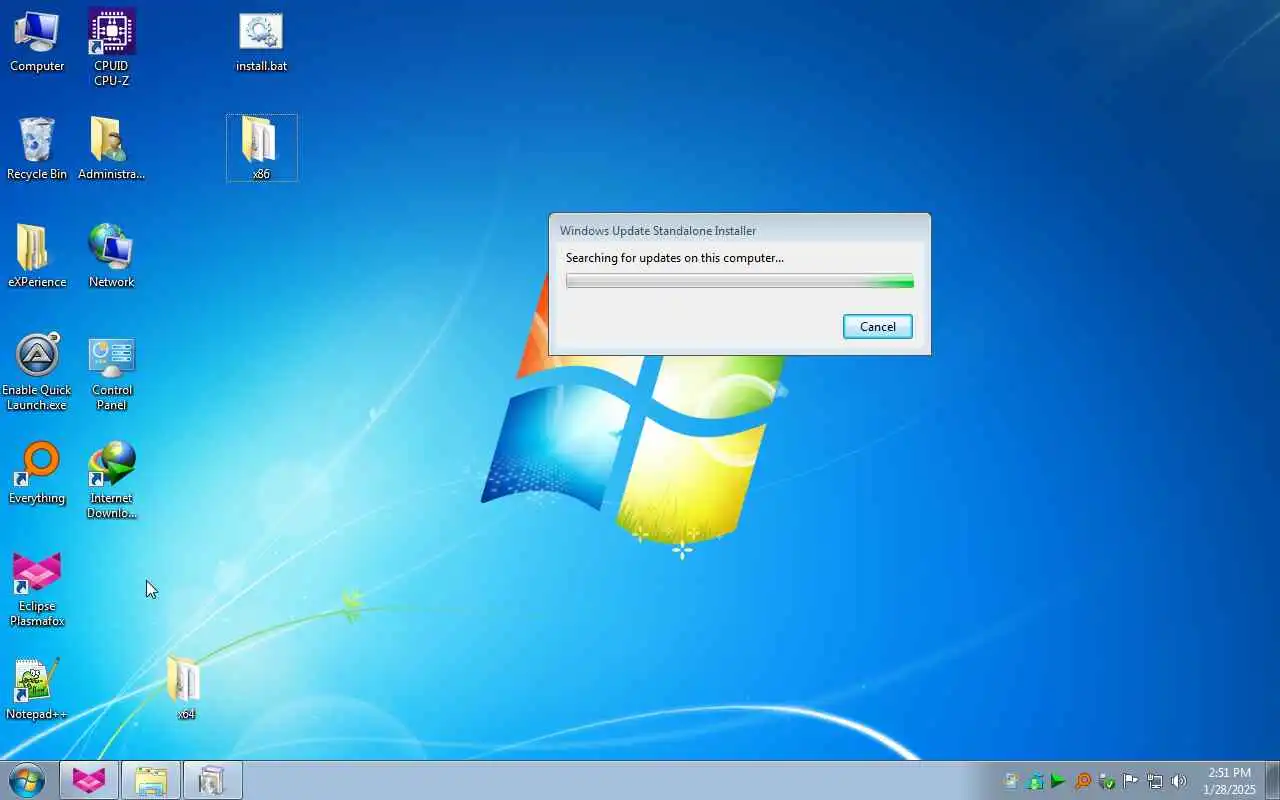1280x800 pixels.
Task: Open the clock showing 2:51 PM
Action: coord(1229,781)
